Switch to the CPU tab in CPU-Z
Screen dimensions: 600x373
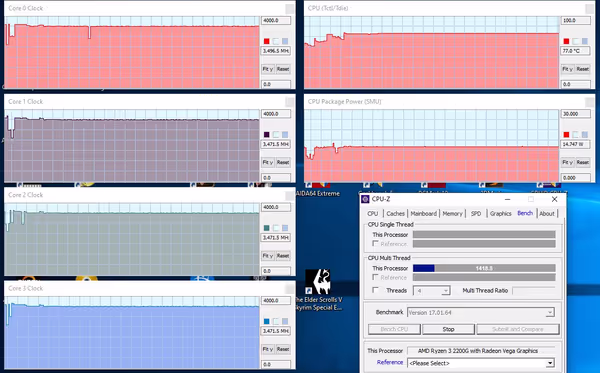pos(373,213)
